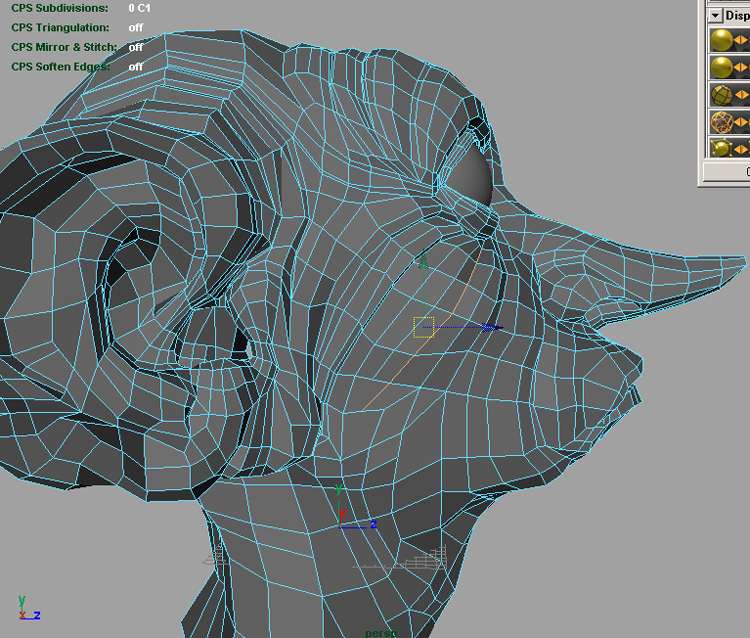
Task: Pick the orange wireframe-only sphere icon
Action: tap(719, 121)
